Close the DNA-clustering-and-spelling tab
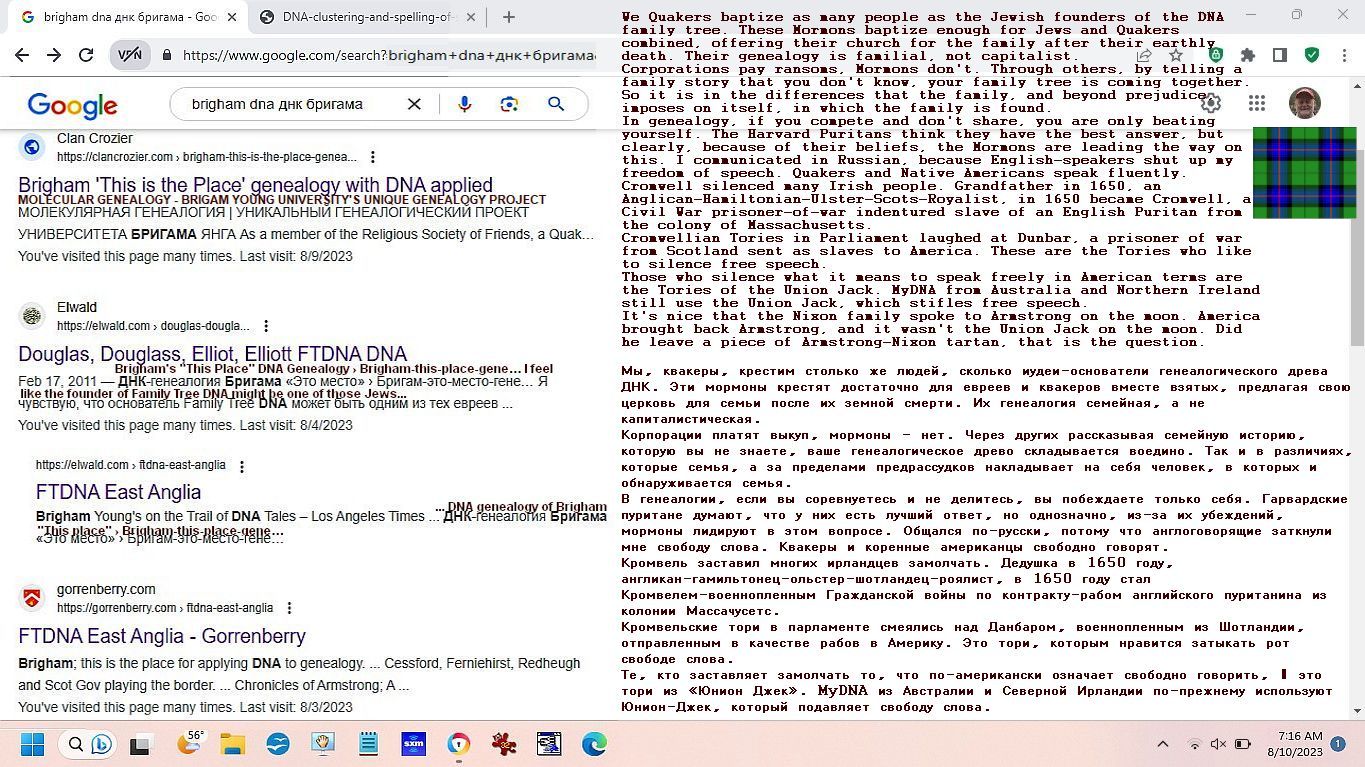Screen dimensions: 1365x767 471,17
